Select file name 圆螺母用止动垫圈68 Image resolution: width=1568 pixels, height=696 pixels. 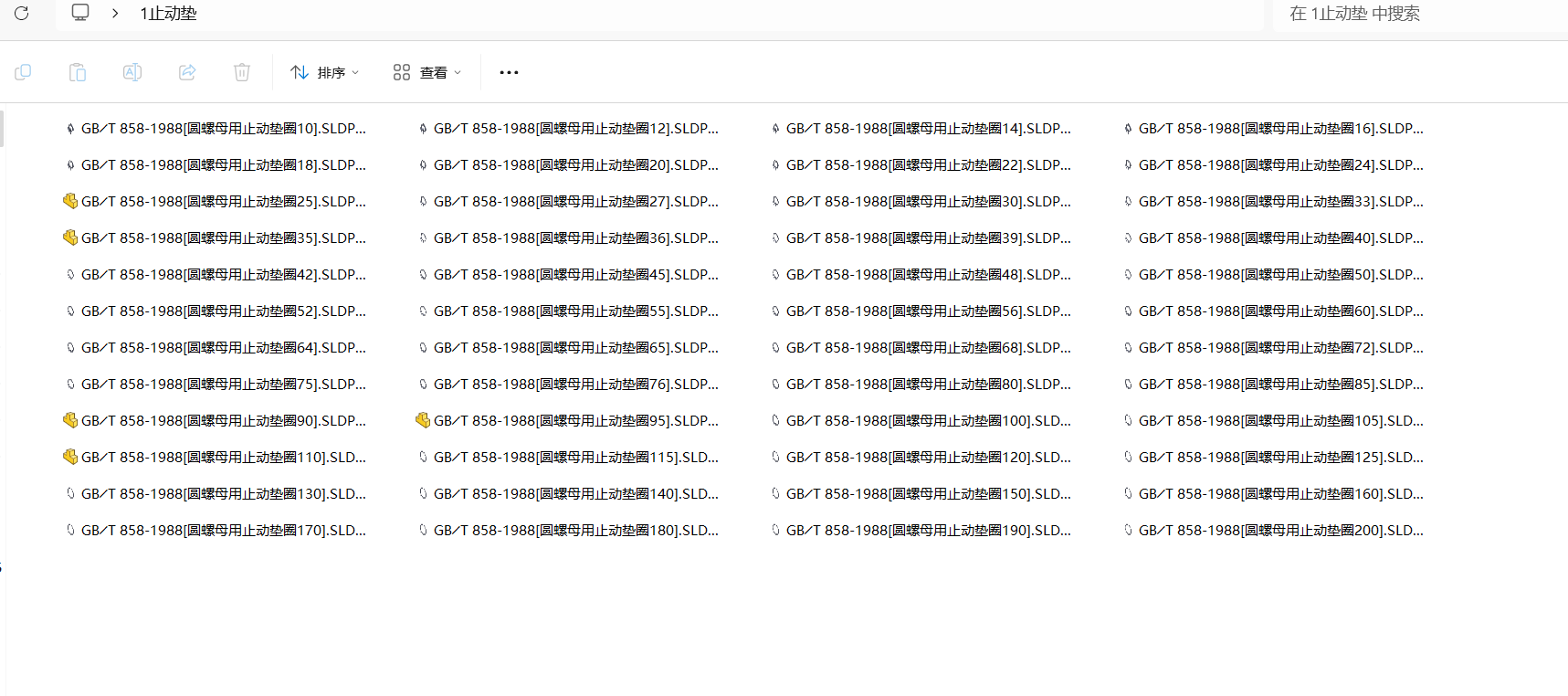[928, 348]
